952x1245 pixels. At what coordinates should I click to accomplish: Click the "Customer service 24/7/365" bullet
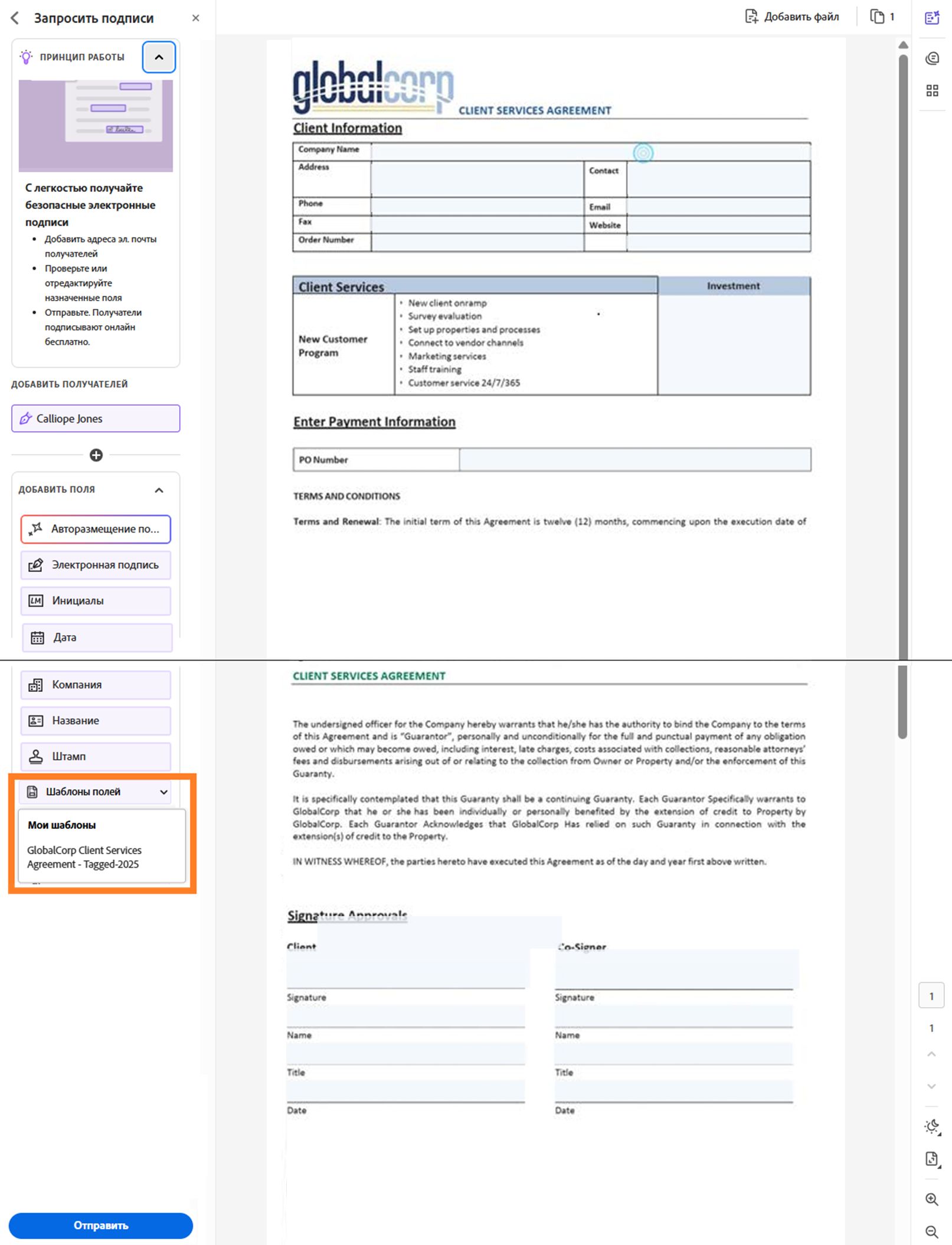pos(464,383)
